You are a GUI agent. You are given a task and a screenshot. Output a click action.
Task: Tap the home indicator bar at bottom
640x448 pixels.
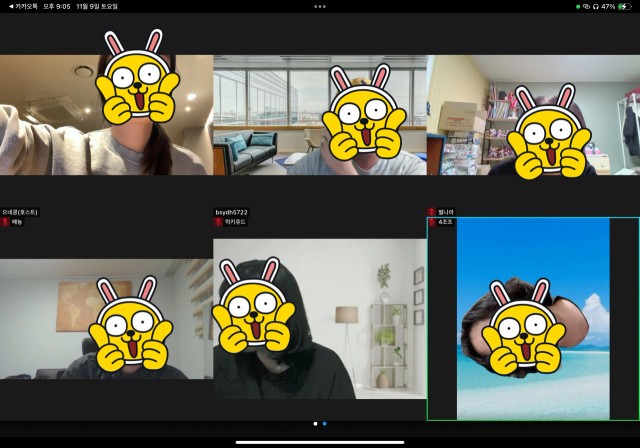point(320,442)
